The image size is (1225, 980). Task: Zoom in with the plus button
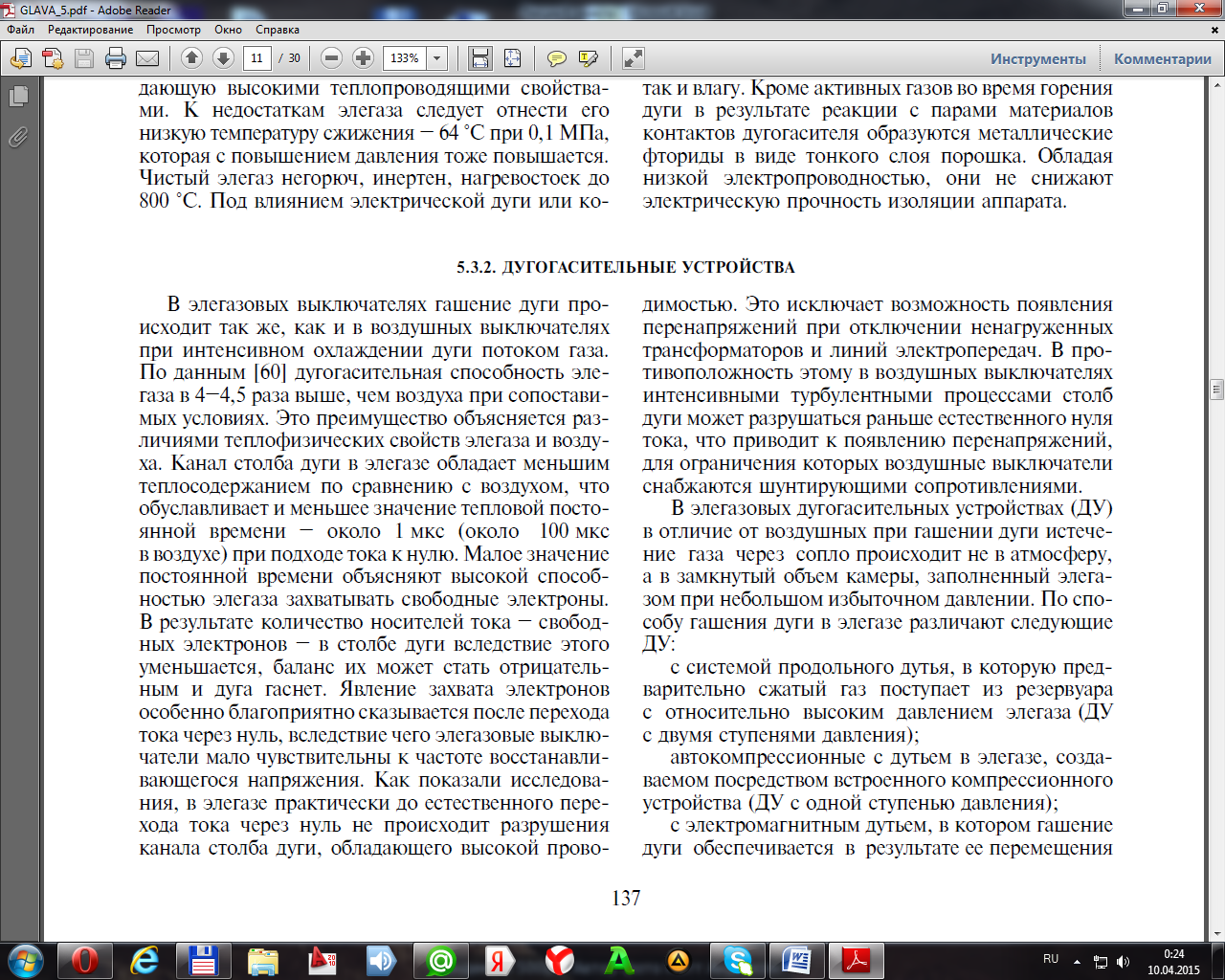[363, 58]
